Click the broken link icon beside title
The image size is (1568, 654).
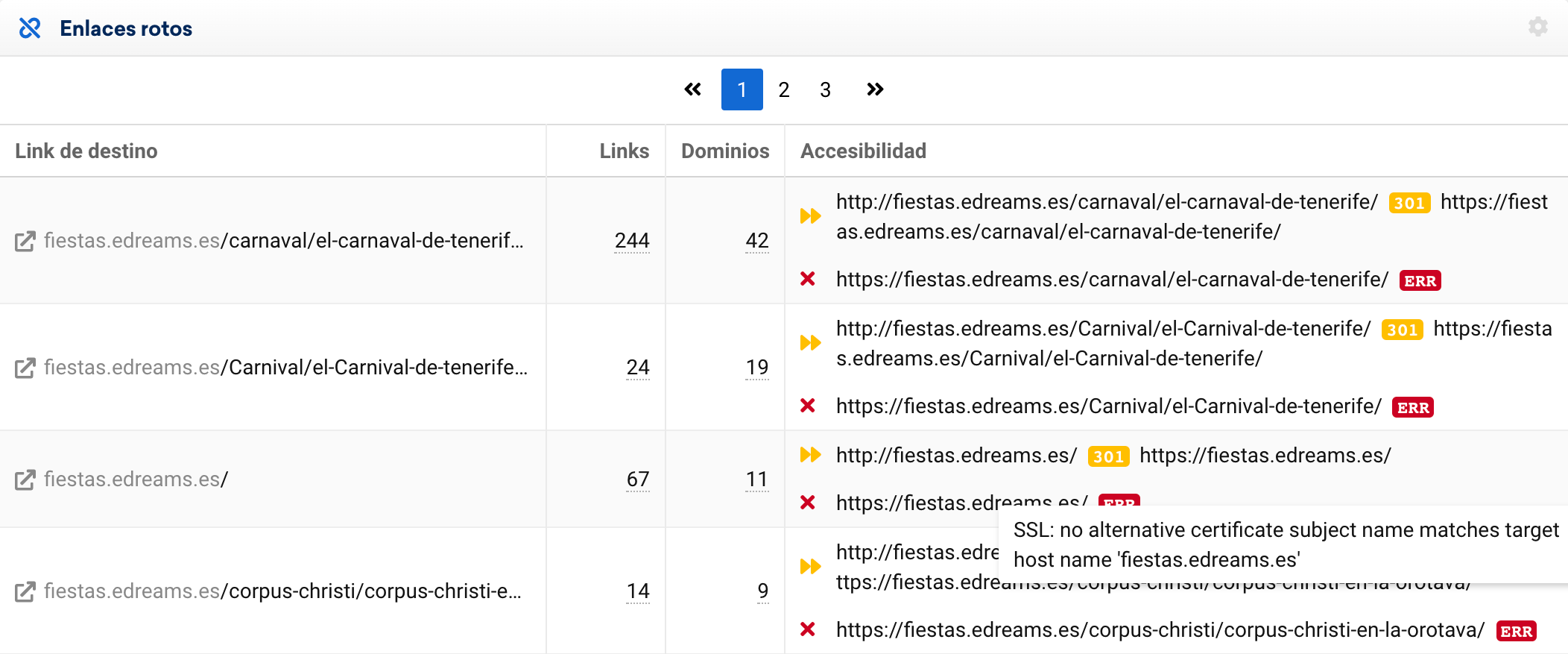(x=30, y=28)
